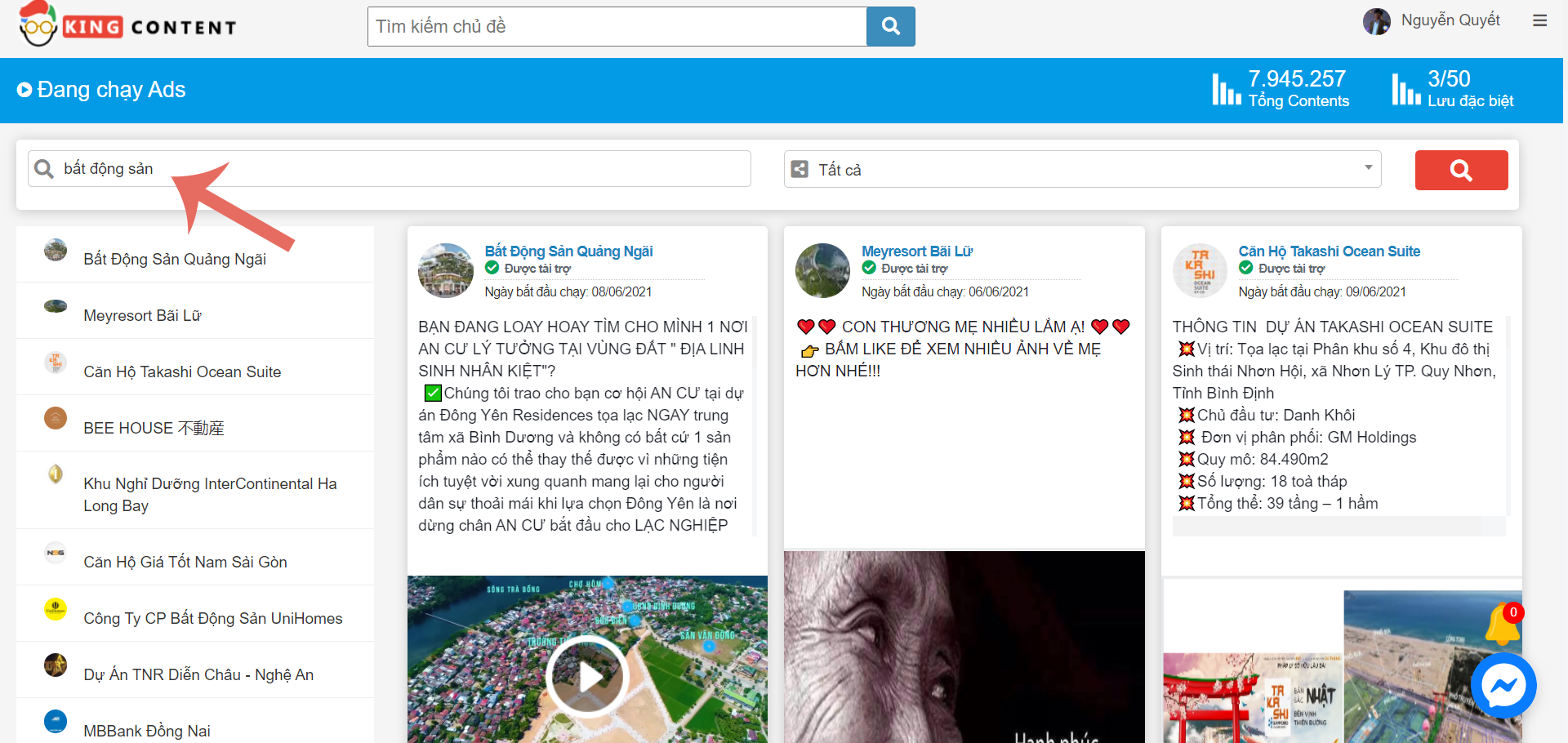The image size is (1568, 743).
Task: Open the hamburger menu at top right
Action: click(x=1540, y=20)
